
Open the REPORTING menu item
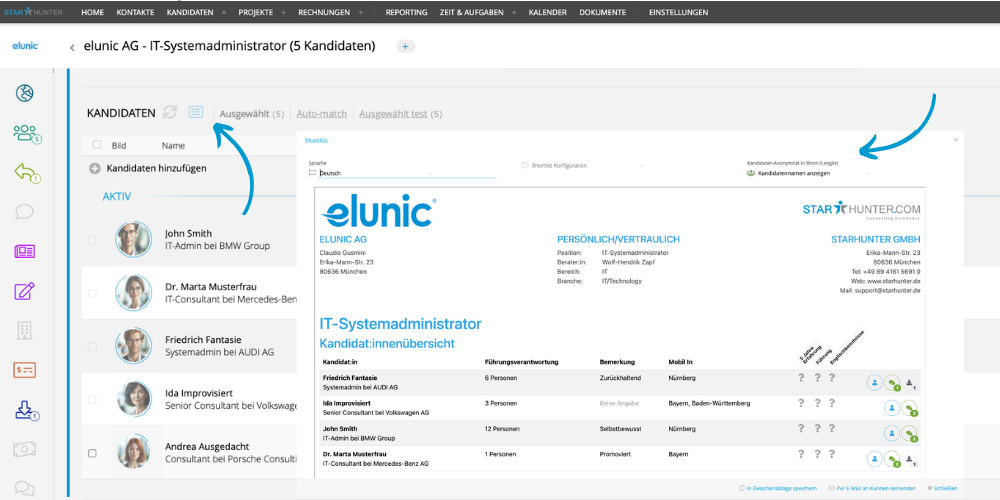(406, 12)
